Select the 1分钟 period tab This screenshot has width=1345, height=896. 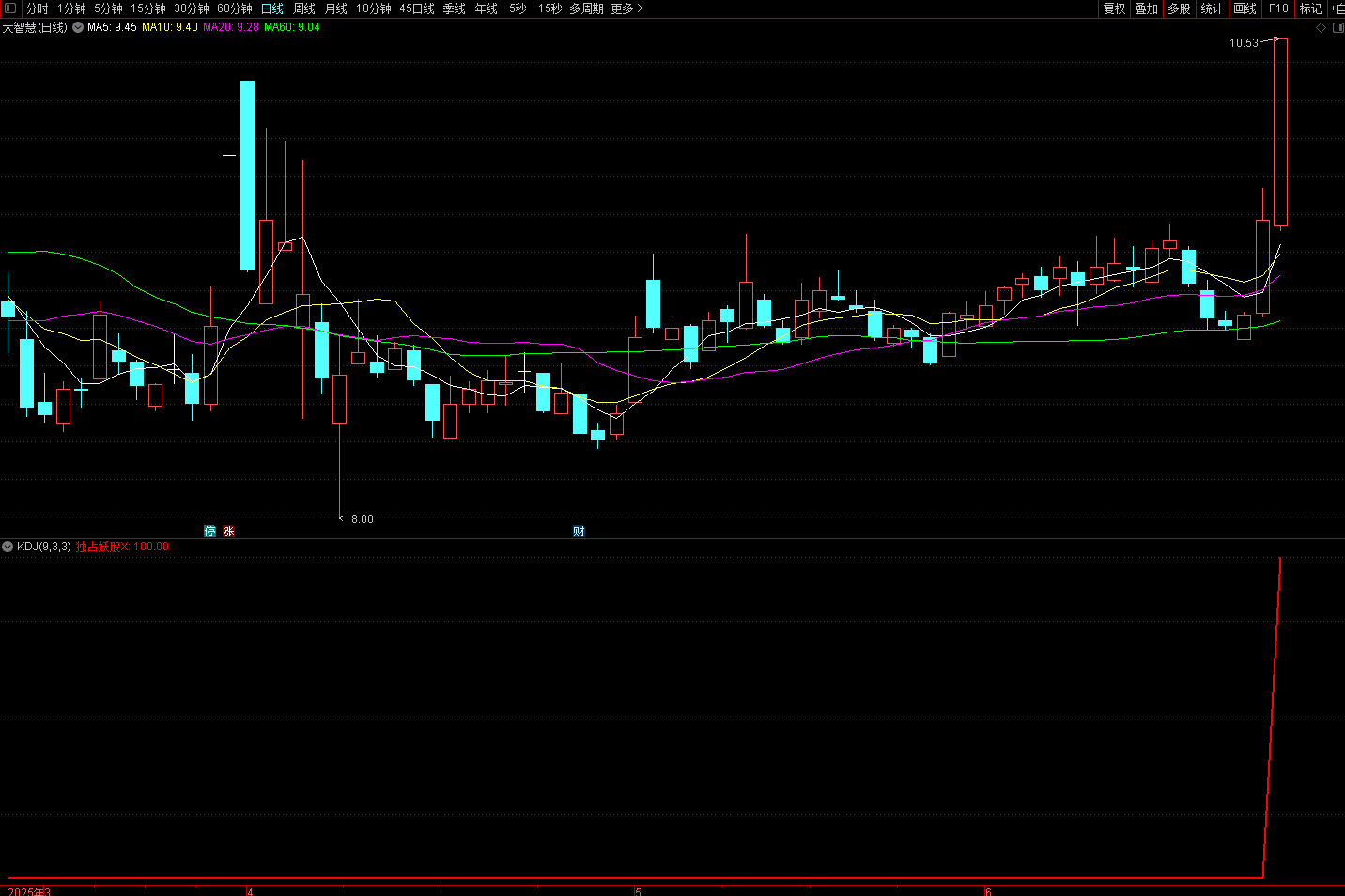click(71, 8)
